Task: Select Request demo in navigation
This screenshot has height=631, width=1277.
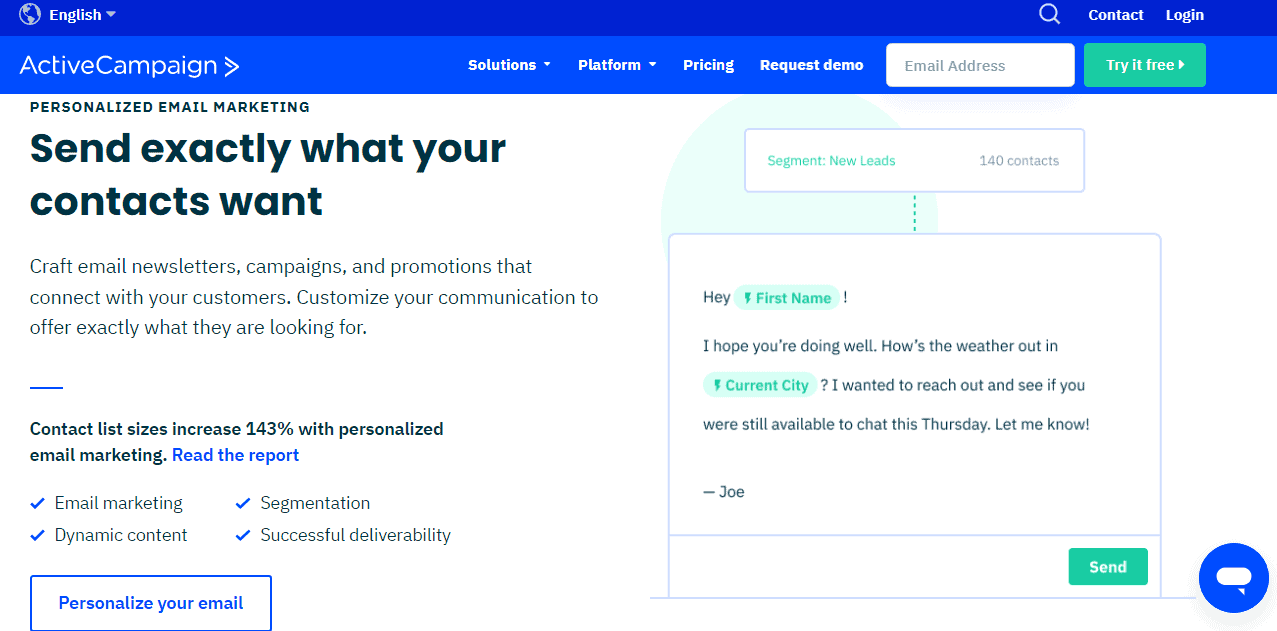Action: [x=811, y=65]
